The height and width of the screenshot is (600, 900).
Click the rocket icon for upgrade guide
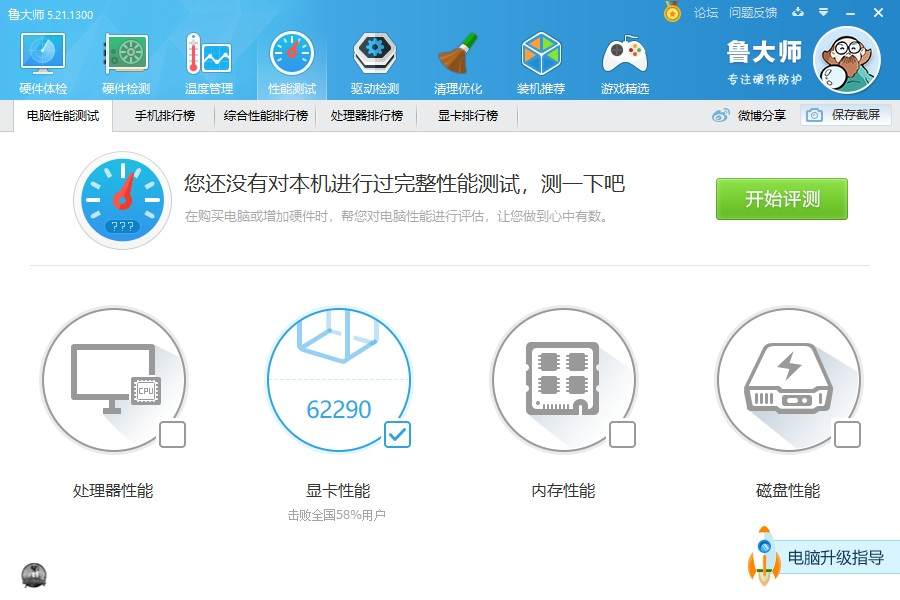coord(764,556)
